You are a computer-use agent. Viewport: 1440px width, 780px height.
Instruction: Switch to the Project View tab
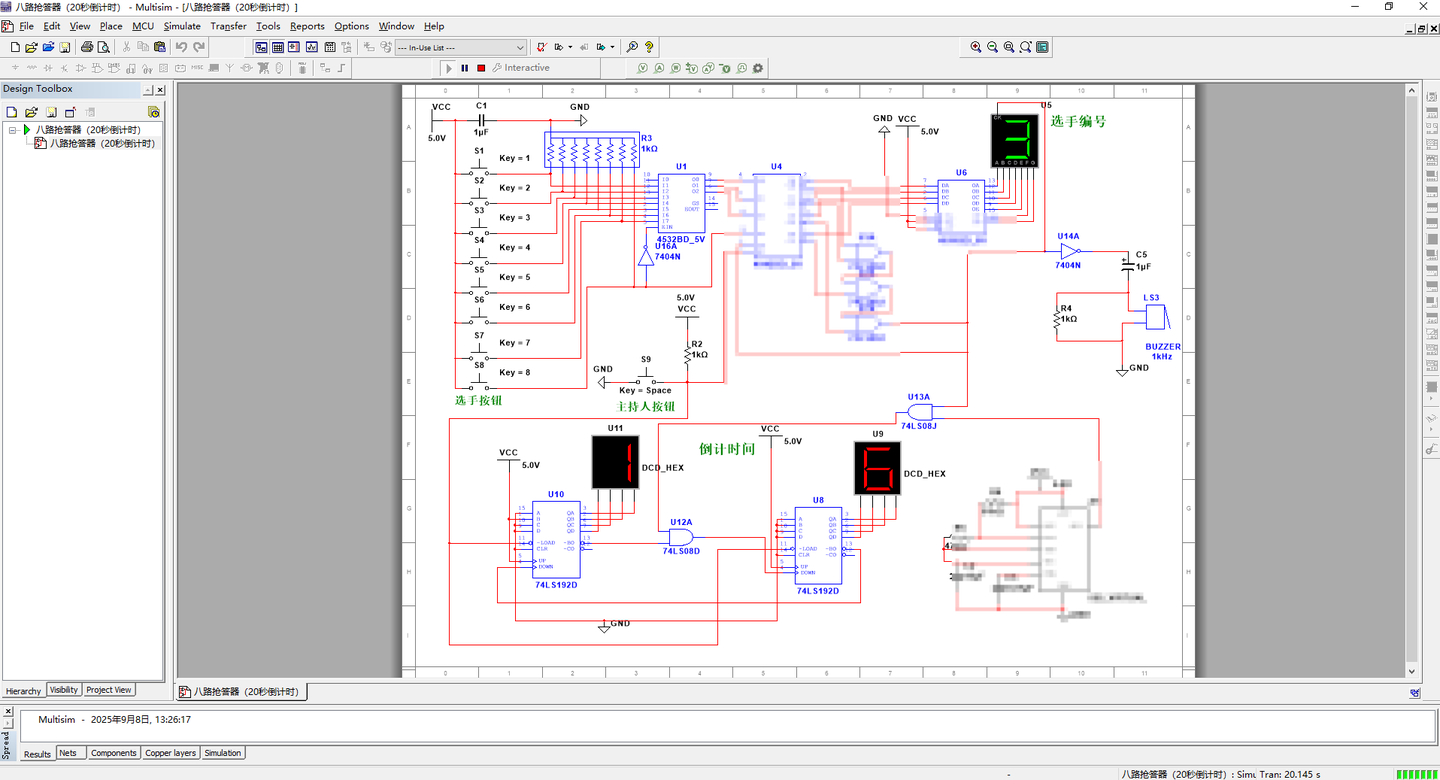pyautogui.click(x=108, y=690)
